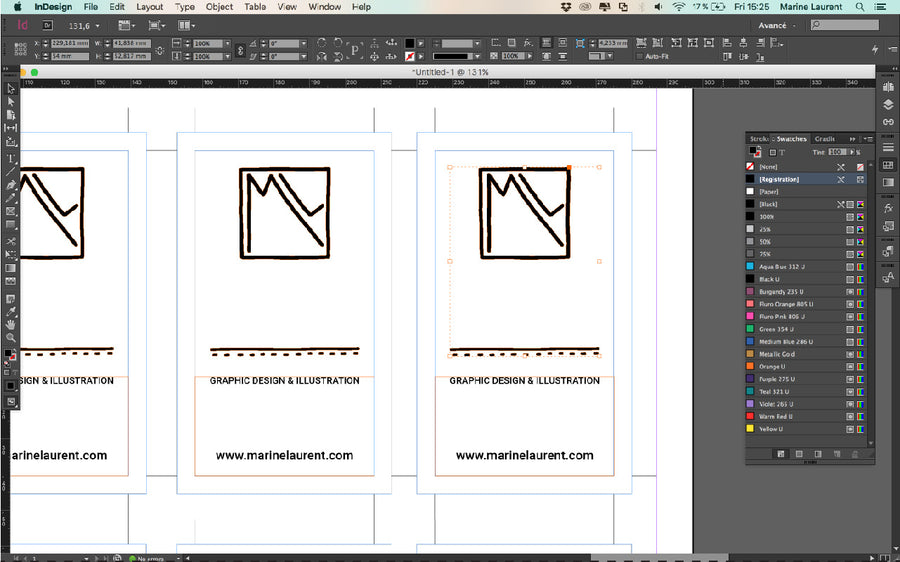Expand hidden panel tabs double arrow

point(852,139)
